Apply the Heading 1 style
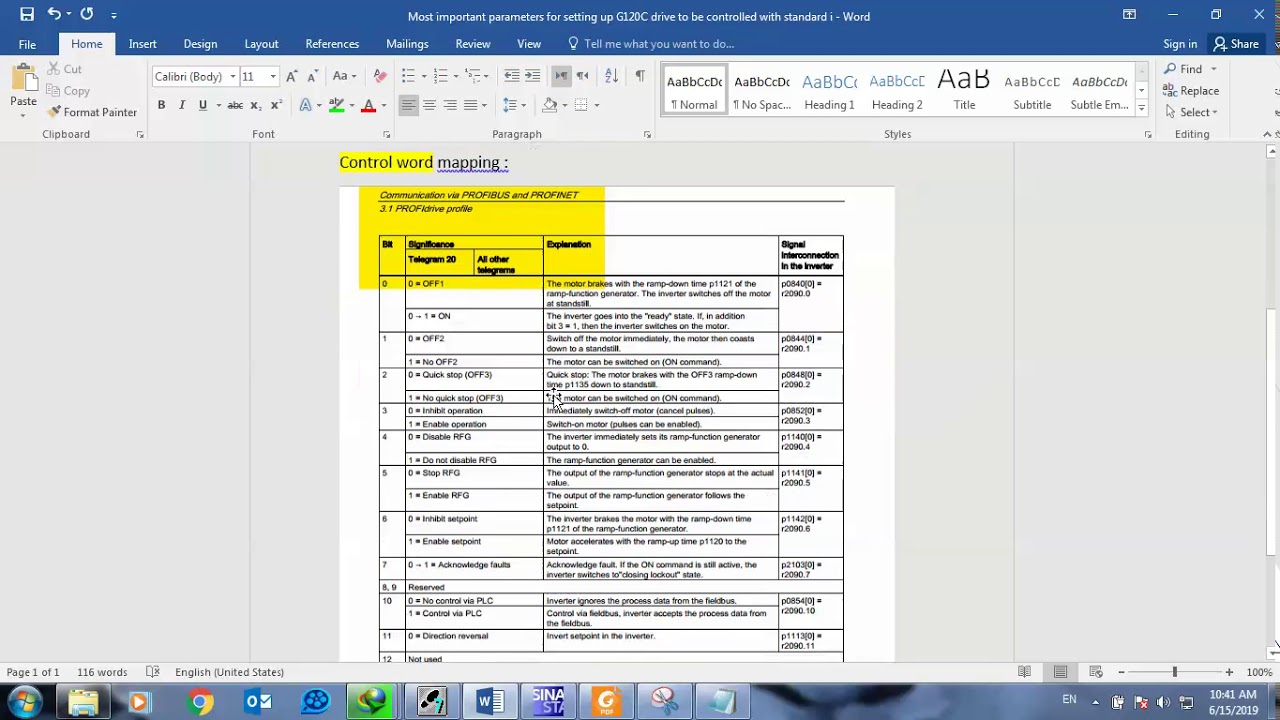This screenshot has height=720, width=1280. pos(829,90)
